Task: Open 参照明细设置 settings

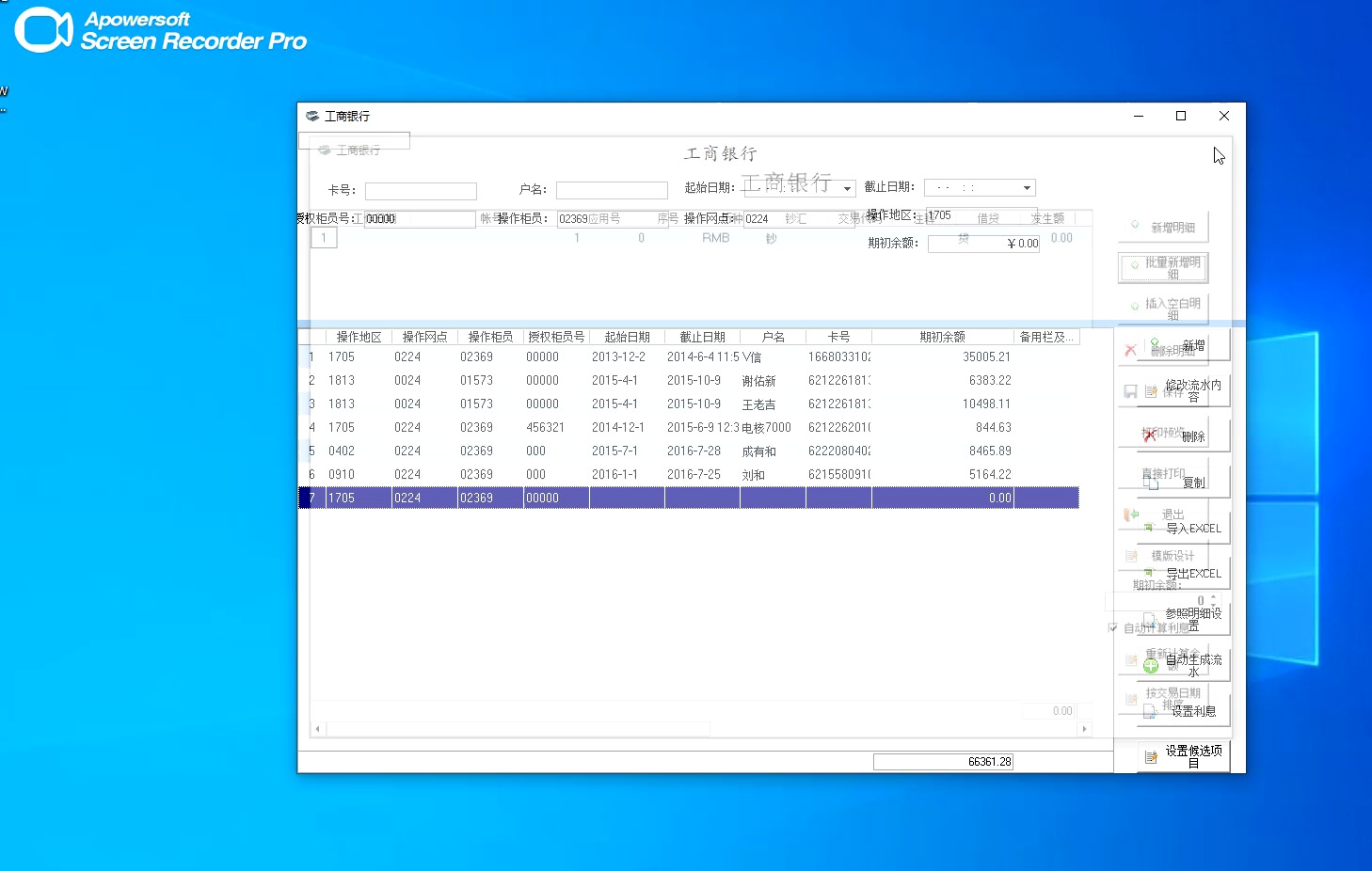Action: pyautogui.click(x=1184, y=619)
